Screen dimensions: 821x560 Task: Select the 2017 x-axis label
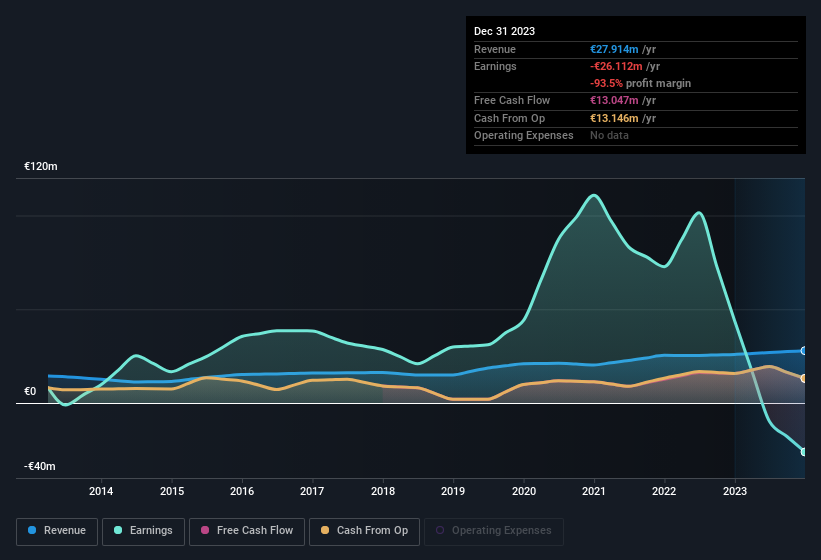click(312, 491)
